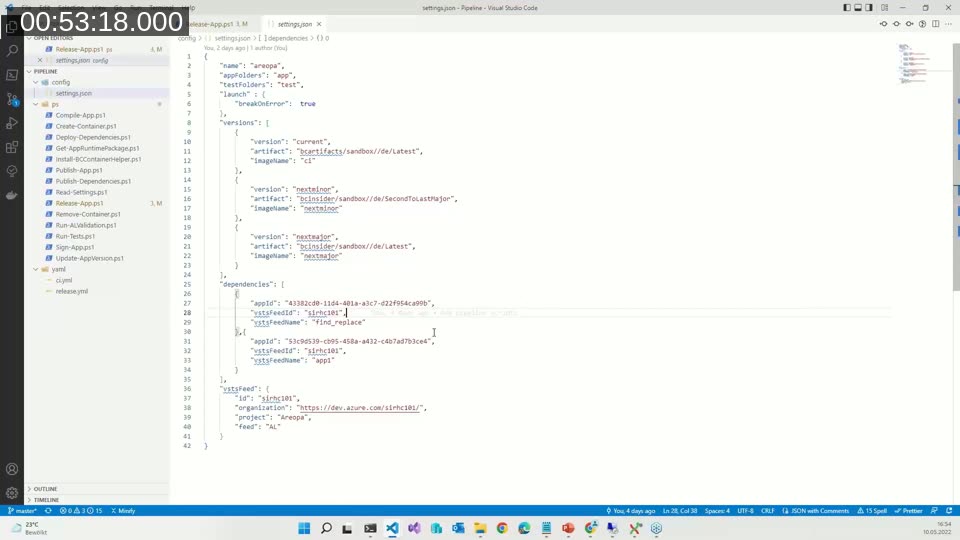Open editor More Actions ellipsis
This screenshot has width=960, height=540.
pos(948,24)
